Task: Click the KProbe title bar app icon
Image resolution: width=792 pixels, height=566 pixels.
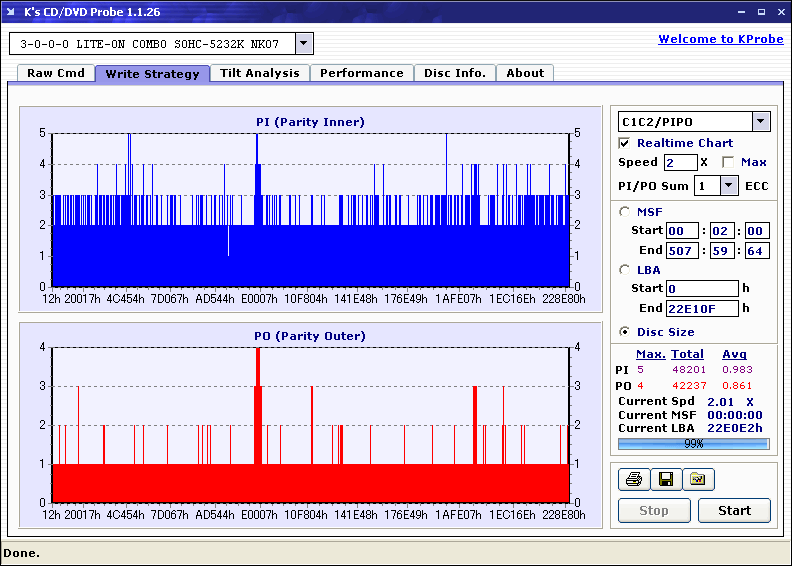Action: pos(12,12)
